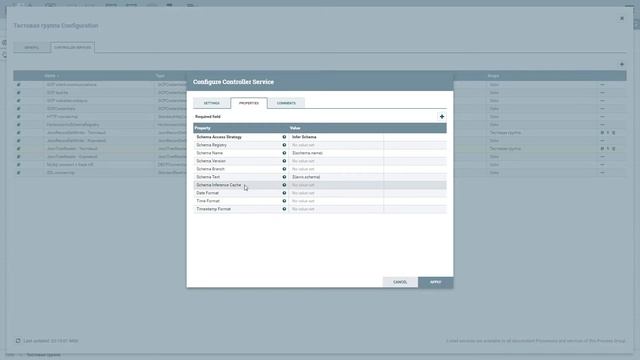Screen dimensions: 640x360
Task: Add controller service plus icon in background
Action: (622, 64)
